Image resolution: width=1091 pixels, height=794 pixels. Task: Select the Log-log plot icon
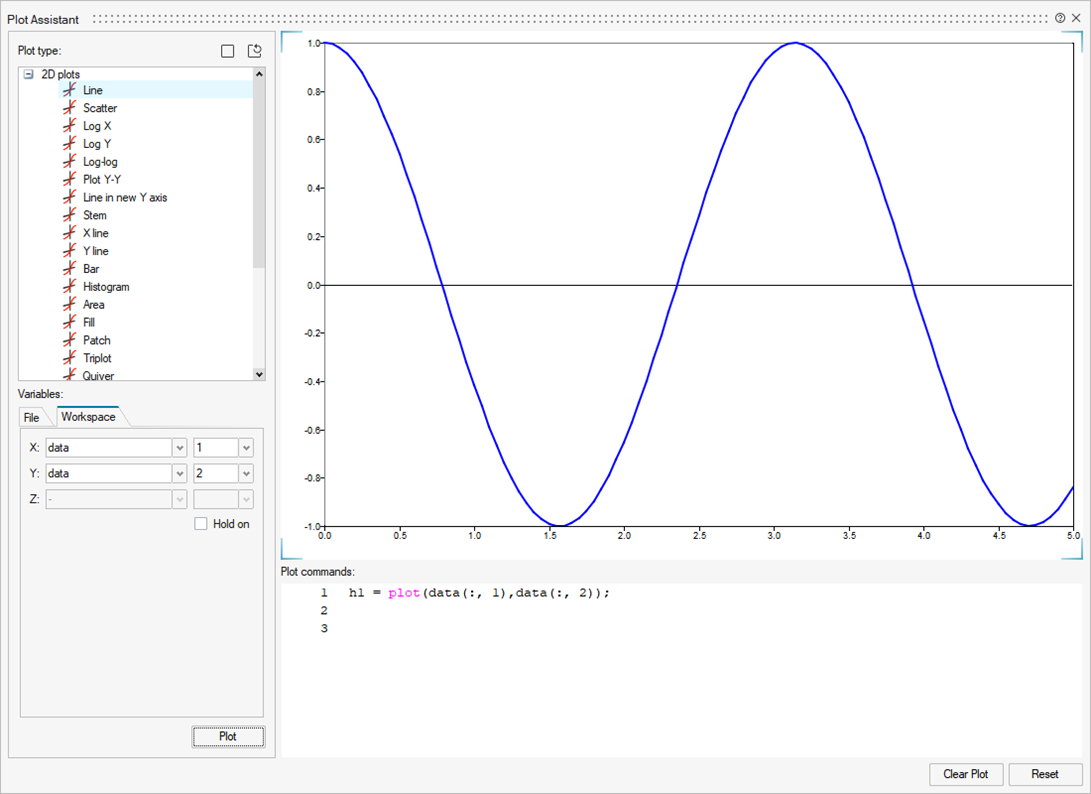point(69,162)
